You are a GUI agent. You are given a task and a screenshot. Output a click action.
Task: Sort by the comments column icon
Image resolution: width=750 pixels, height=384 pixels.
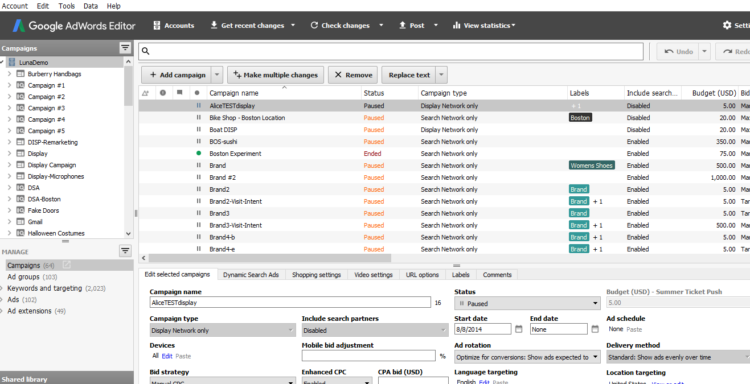click(x=179, y=93)
